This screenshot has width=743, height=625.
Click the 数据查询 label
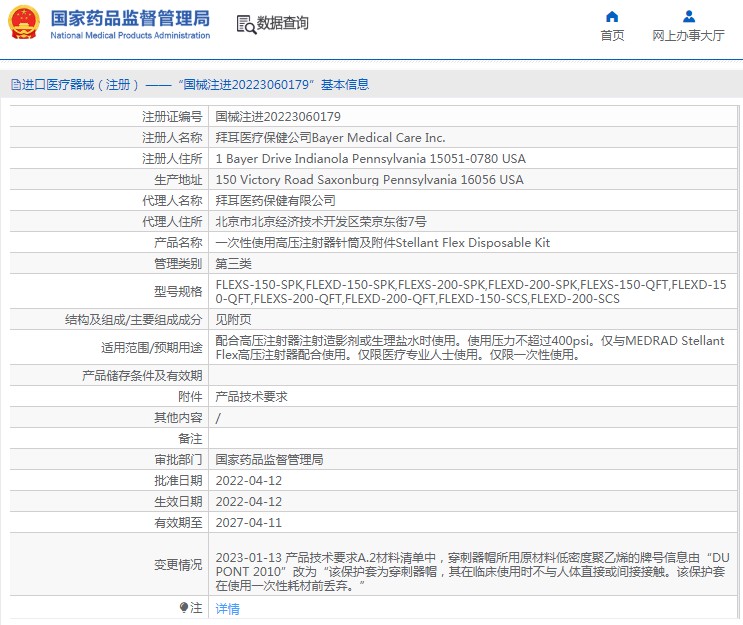(282, 23)
